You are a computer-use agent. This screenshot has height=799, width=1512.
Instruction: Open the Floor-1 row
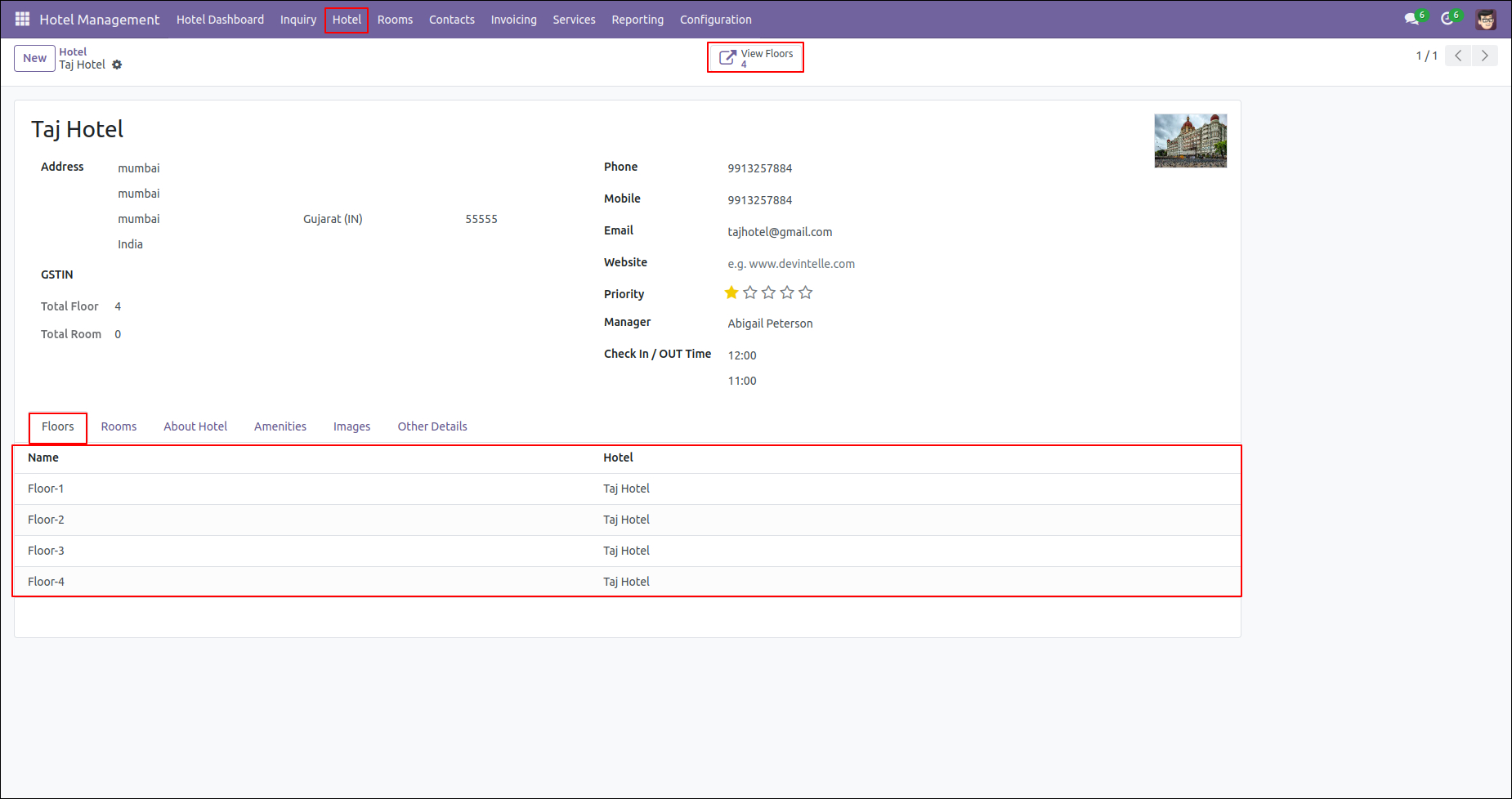[627, 489]
